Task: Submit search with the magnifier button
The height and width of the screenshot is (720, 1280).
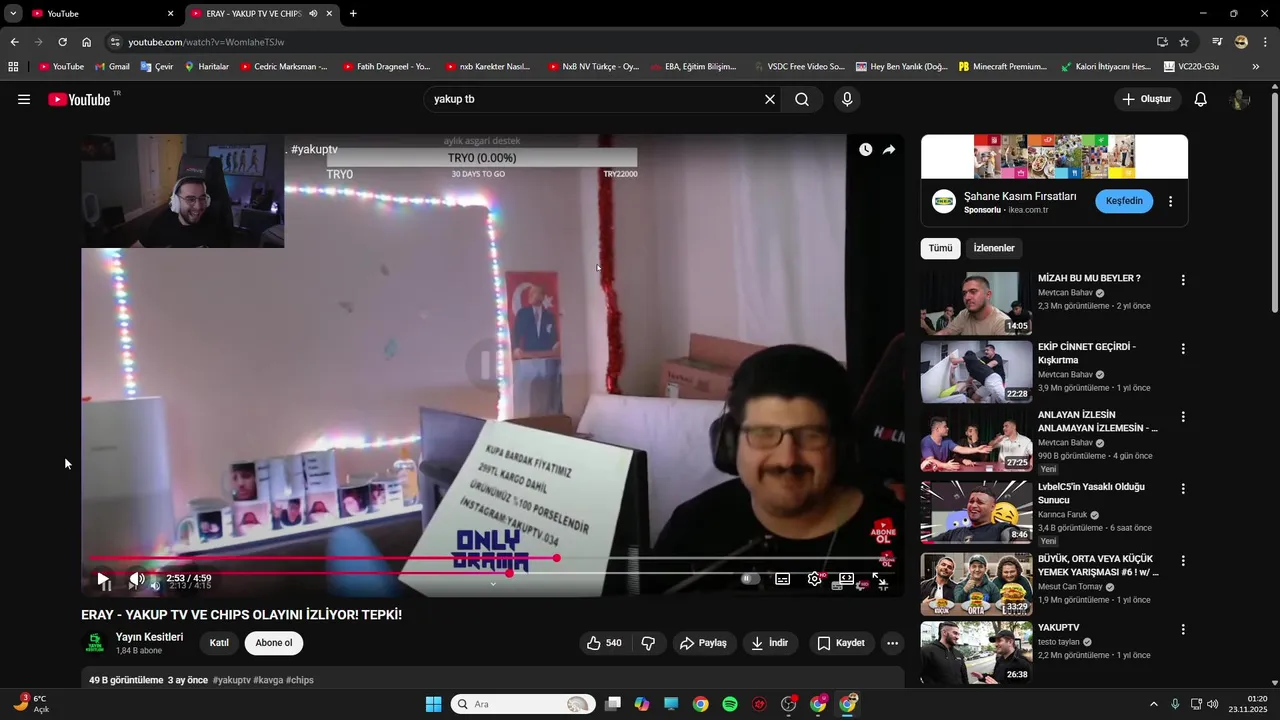Action: coord(802,99)
